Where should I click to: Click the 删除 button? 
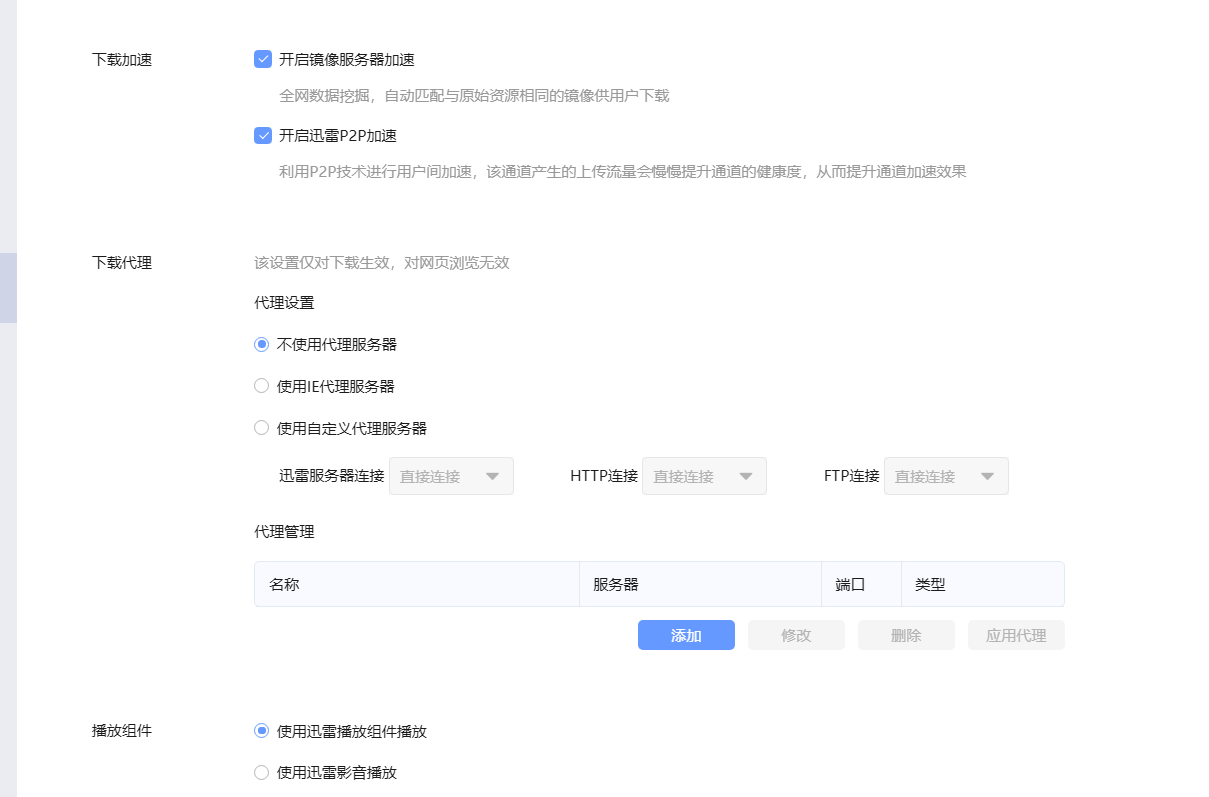point(905,635)
